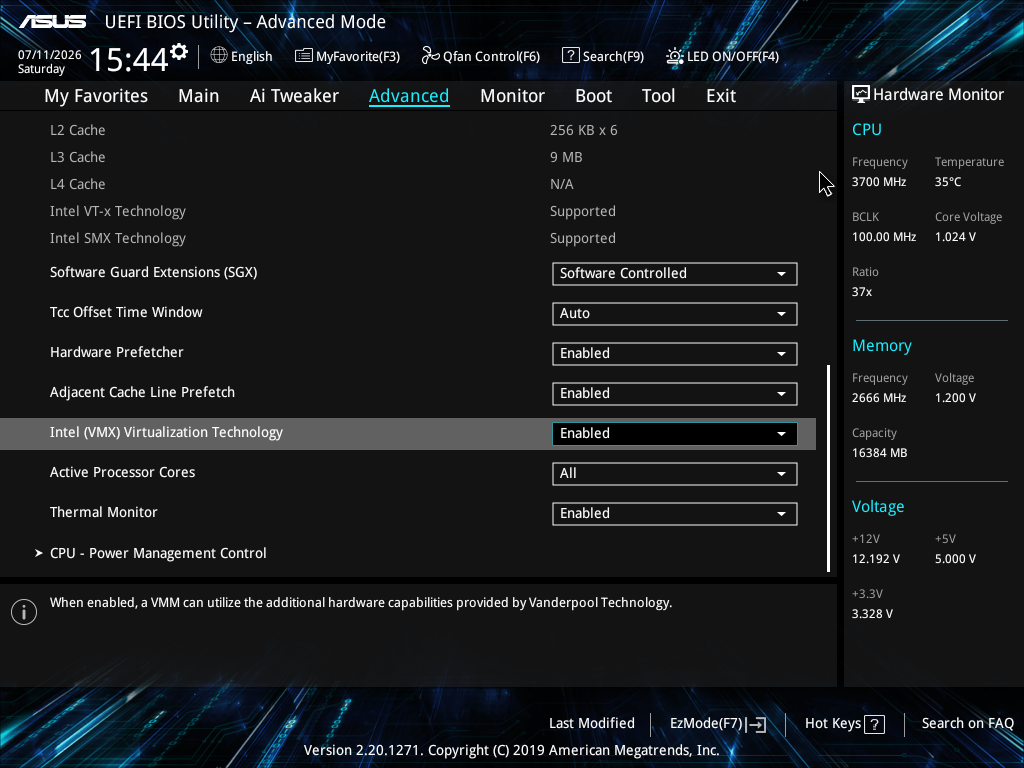The height and width of the screenshot is (768, 1024).
Task: Click the BCLK 100.00 MHz value
Action: pos(884,237)
